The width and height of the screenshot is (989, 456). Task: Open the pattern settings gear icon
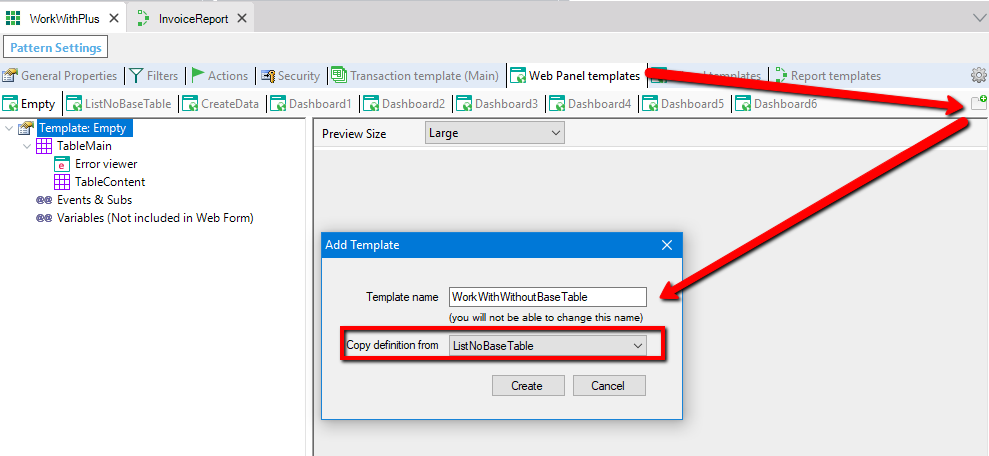[x=978, y=75]
